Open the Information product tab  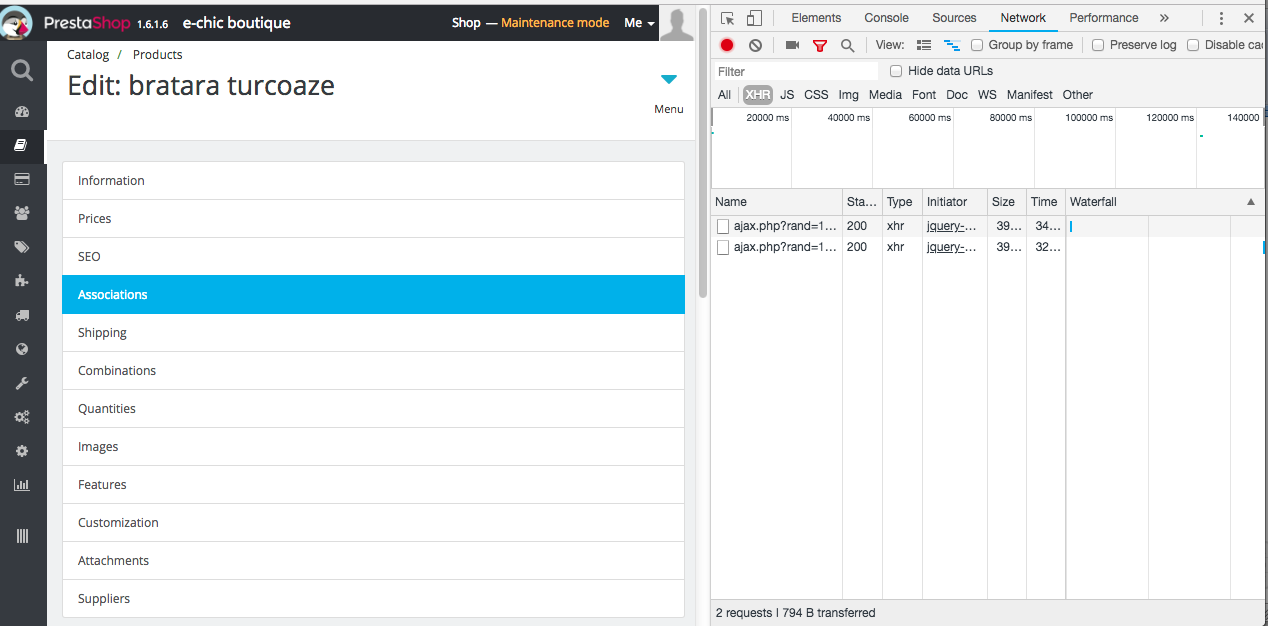373,181
